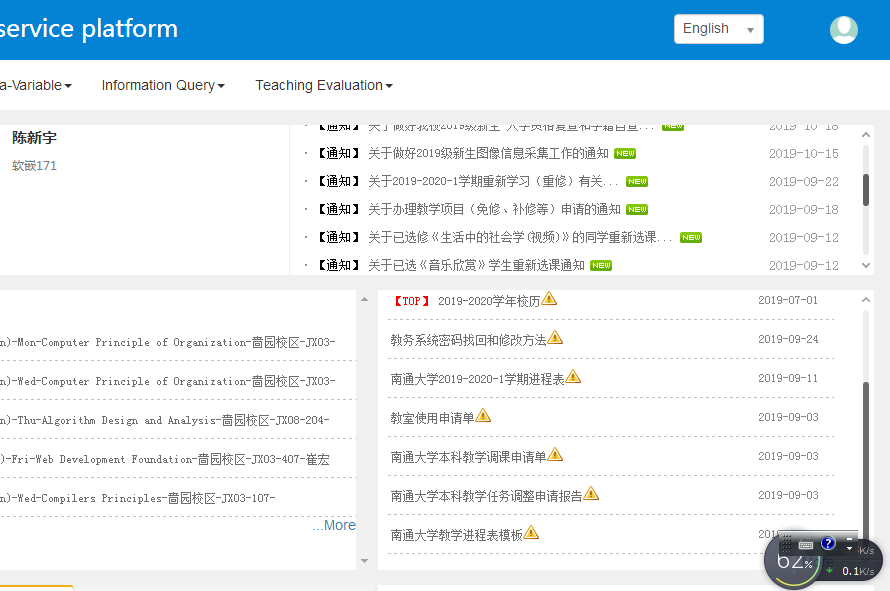This screenshot has width=890, height=591.
Task: Click the IME toolbar minimize dash
Action: (x=850, y=539)
